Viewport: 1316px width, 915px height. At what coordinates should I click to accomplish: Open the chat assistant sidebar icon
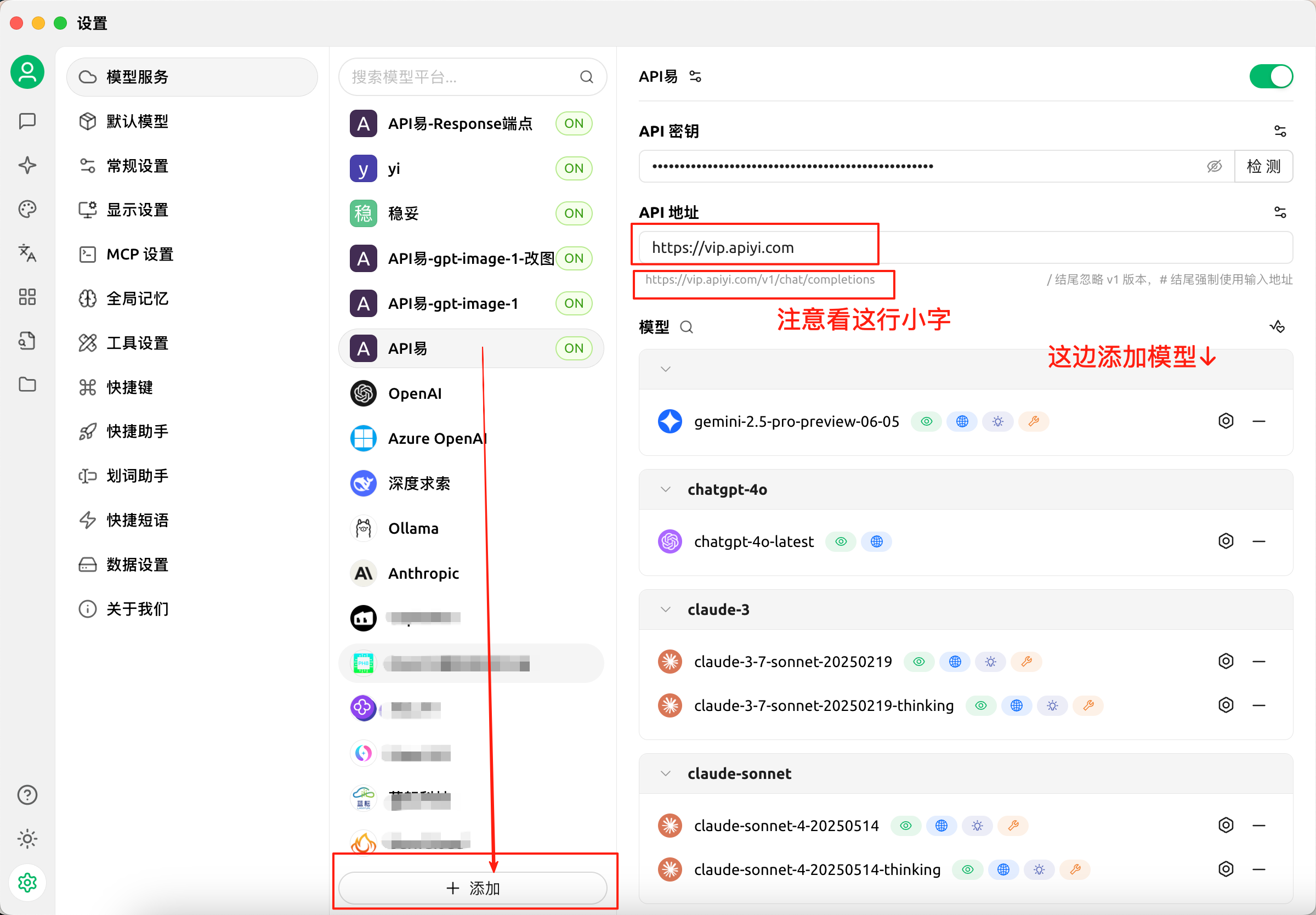pyautogui.click(x=27, y=121)
